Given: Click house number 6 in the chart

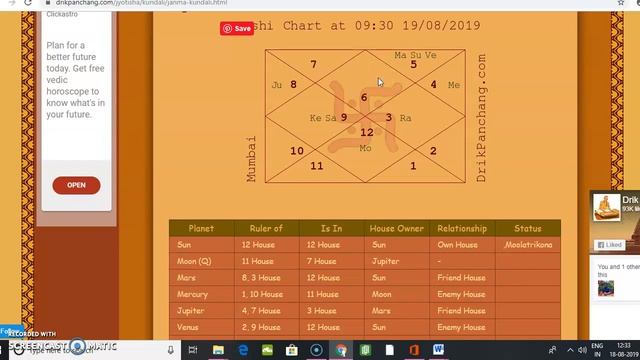Looking at the screenshot, I should pos(364,98).
